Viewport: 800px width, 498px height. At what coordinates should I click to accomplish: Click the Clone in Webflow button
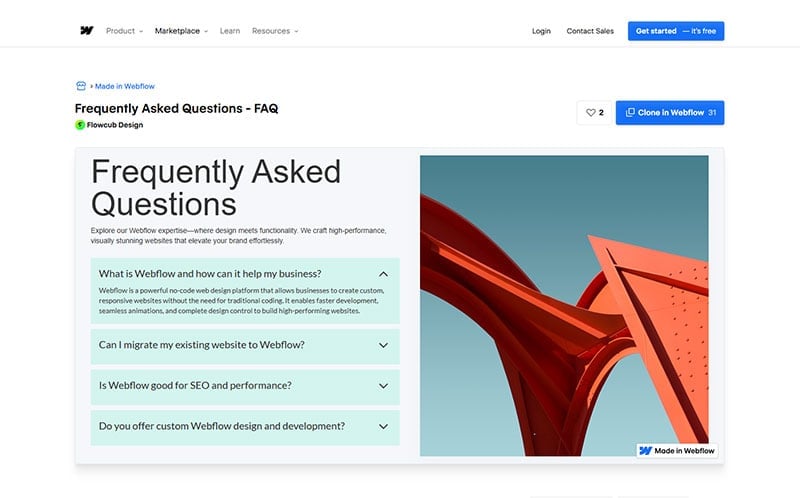click(x=670, y=113)
